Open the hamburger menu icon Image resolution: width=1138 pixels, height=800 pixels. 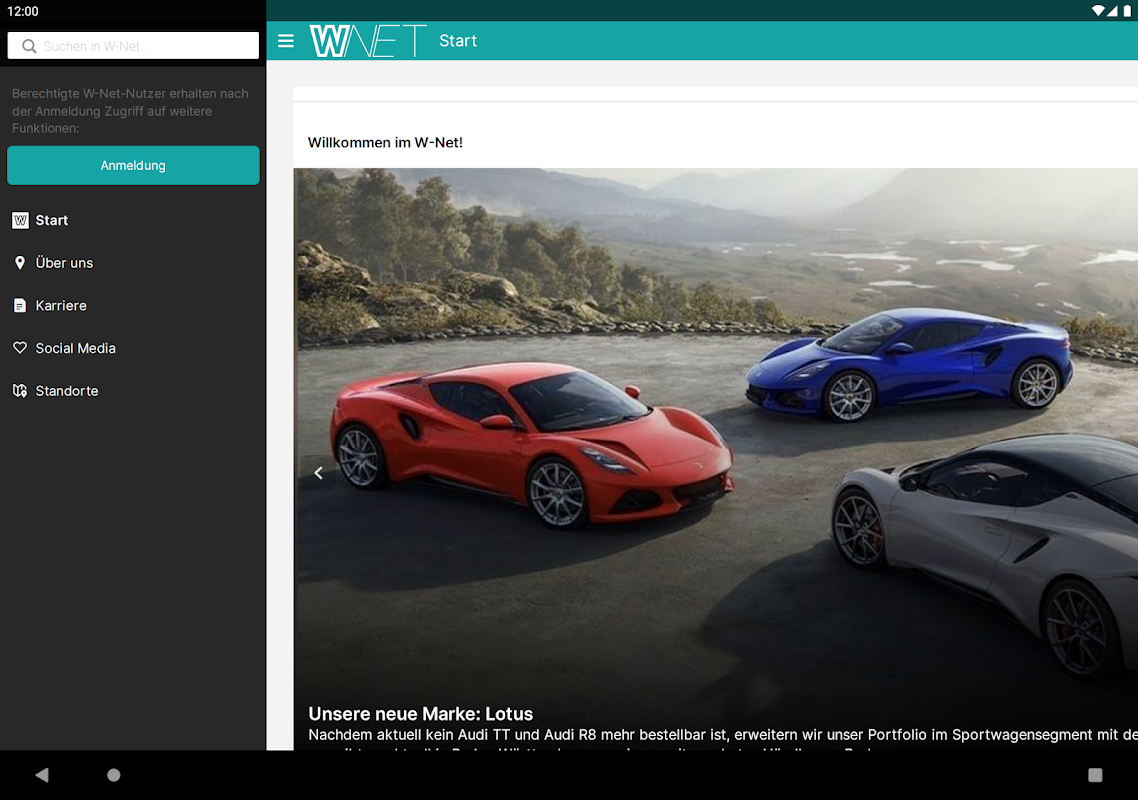tap(286, 41)
